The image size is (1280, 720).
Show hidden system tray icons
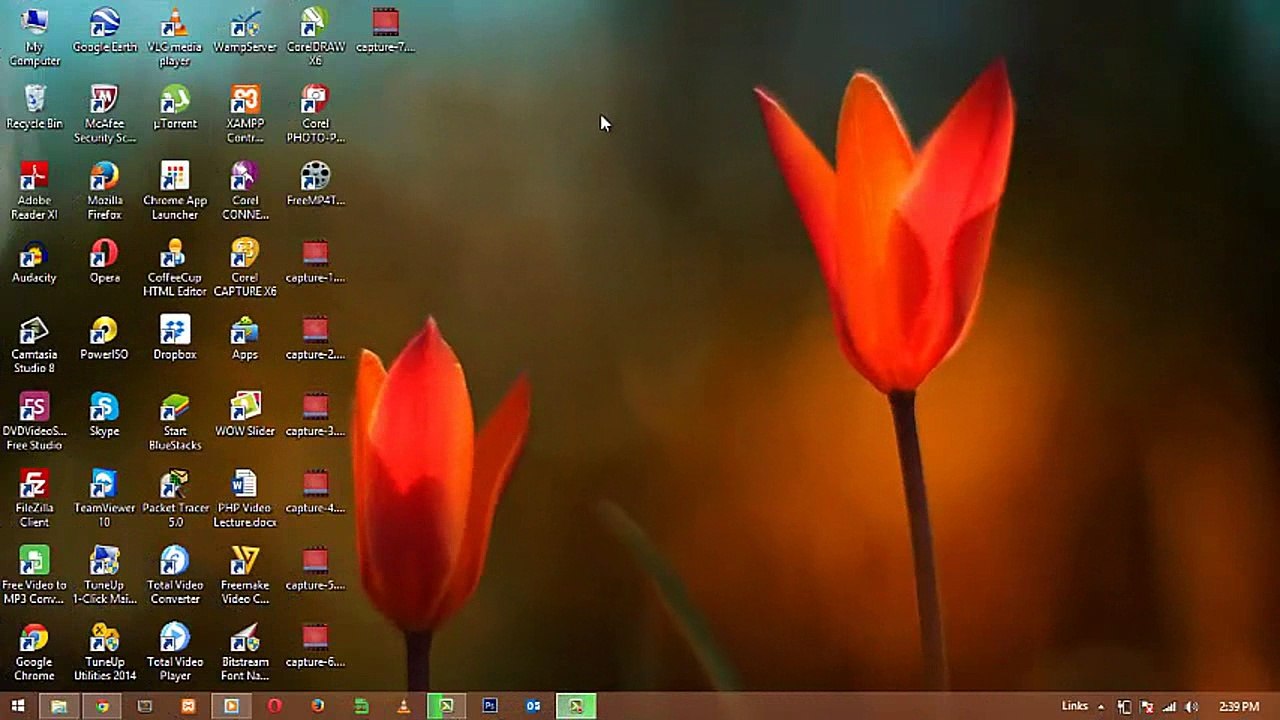(1101, 707)
